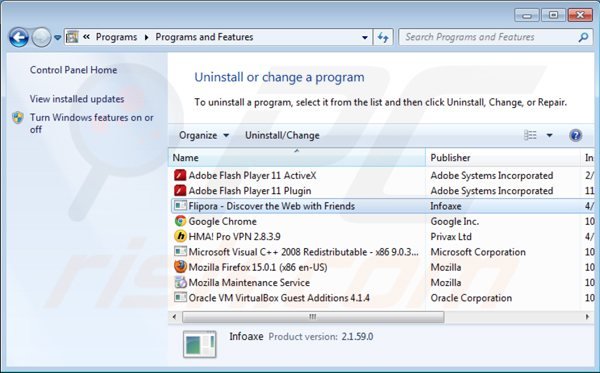Screen dimensions: 600x373
Task: Open the Organize menu
Action: [x=204, y=135]
